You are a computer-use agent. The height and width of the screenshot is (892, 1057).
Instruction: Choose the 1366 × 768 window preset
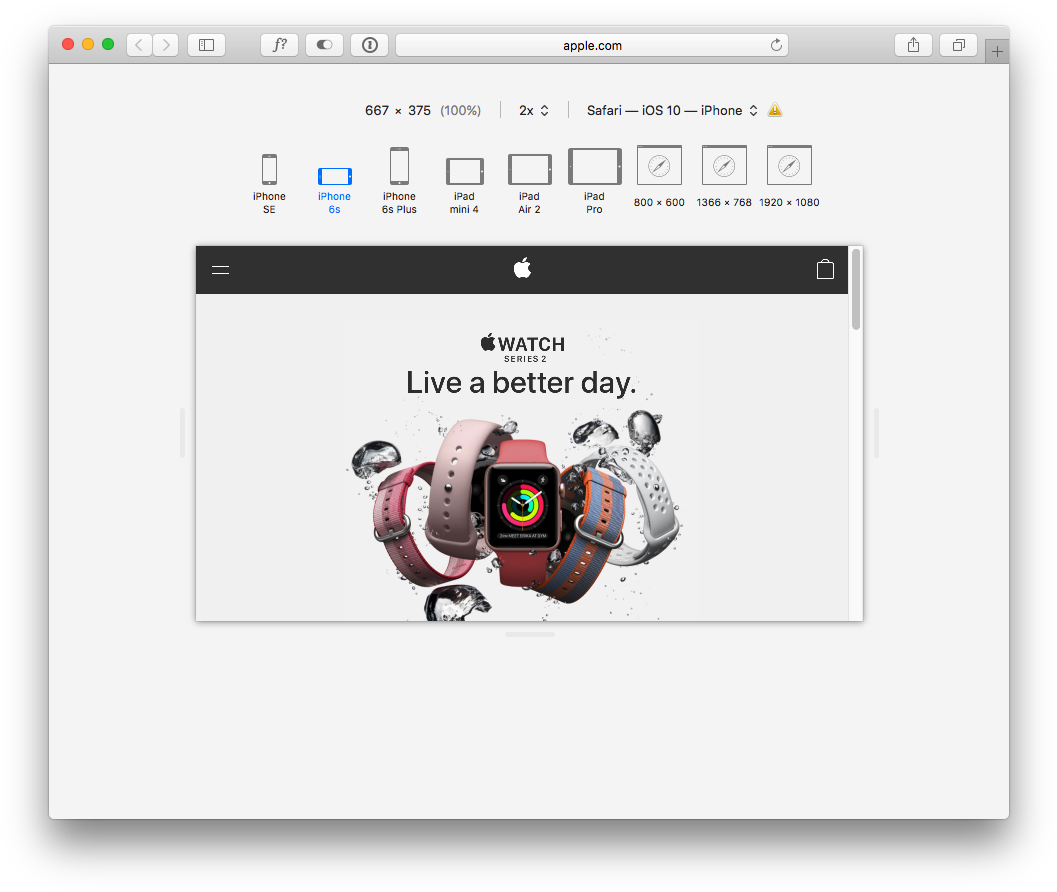click(x=724, y=177)
